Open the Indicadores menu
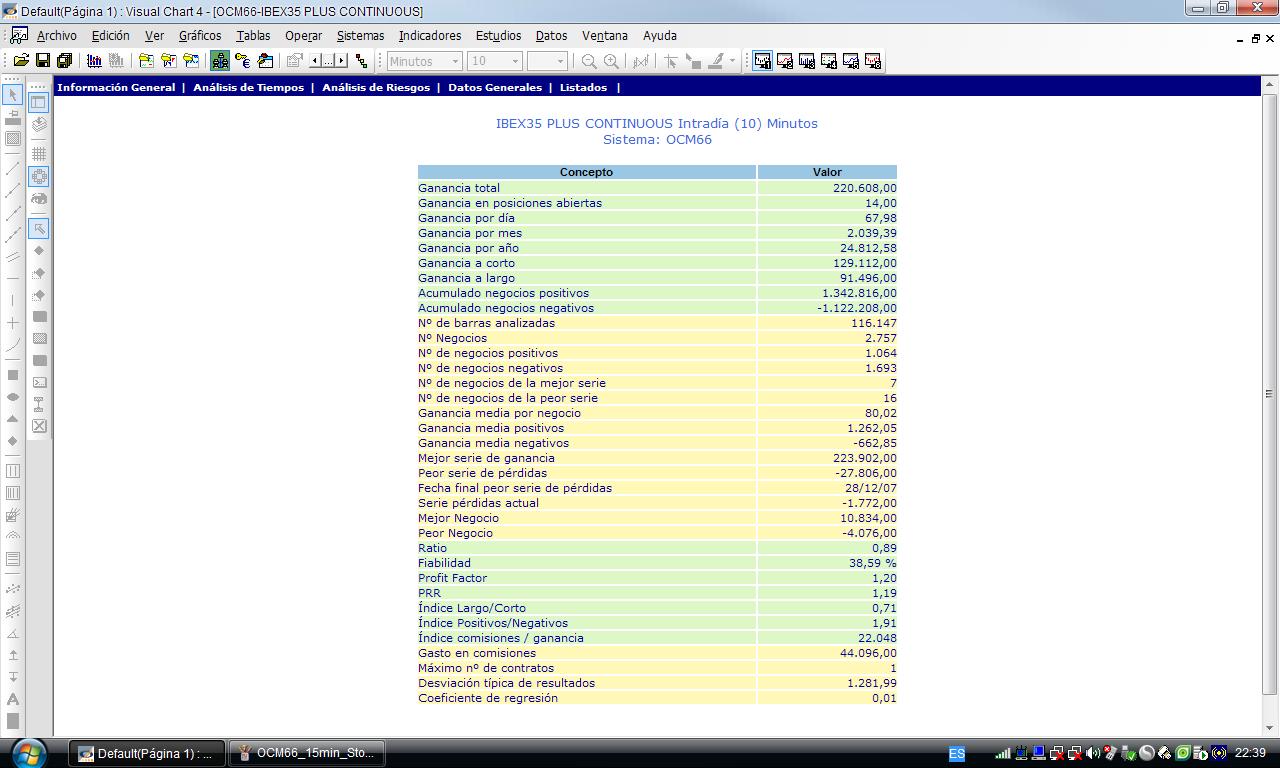 tap(430, 36)
